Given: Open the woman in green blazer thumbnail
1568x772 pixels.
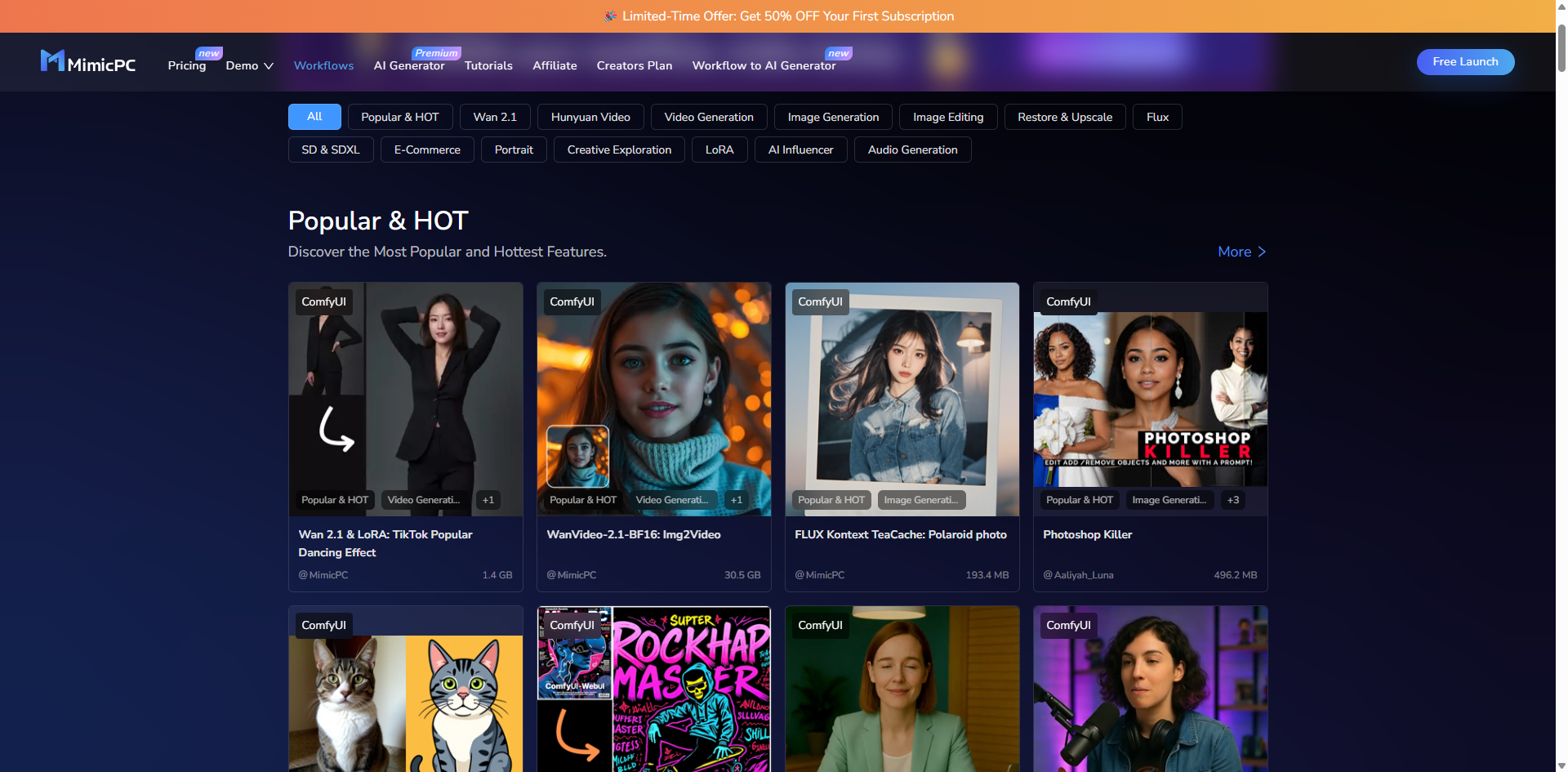Looking at the screenshot, I should 902,689.
